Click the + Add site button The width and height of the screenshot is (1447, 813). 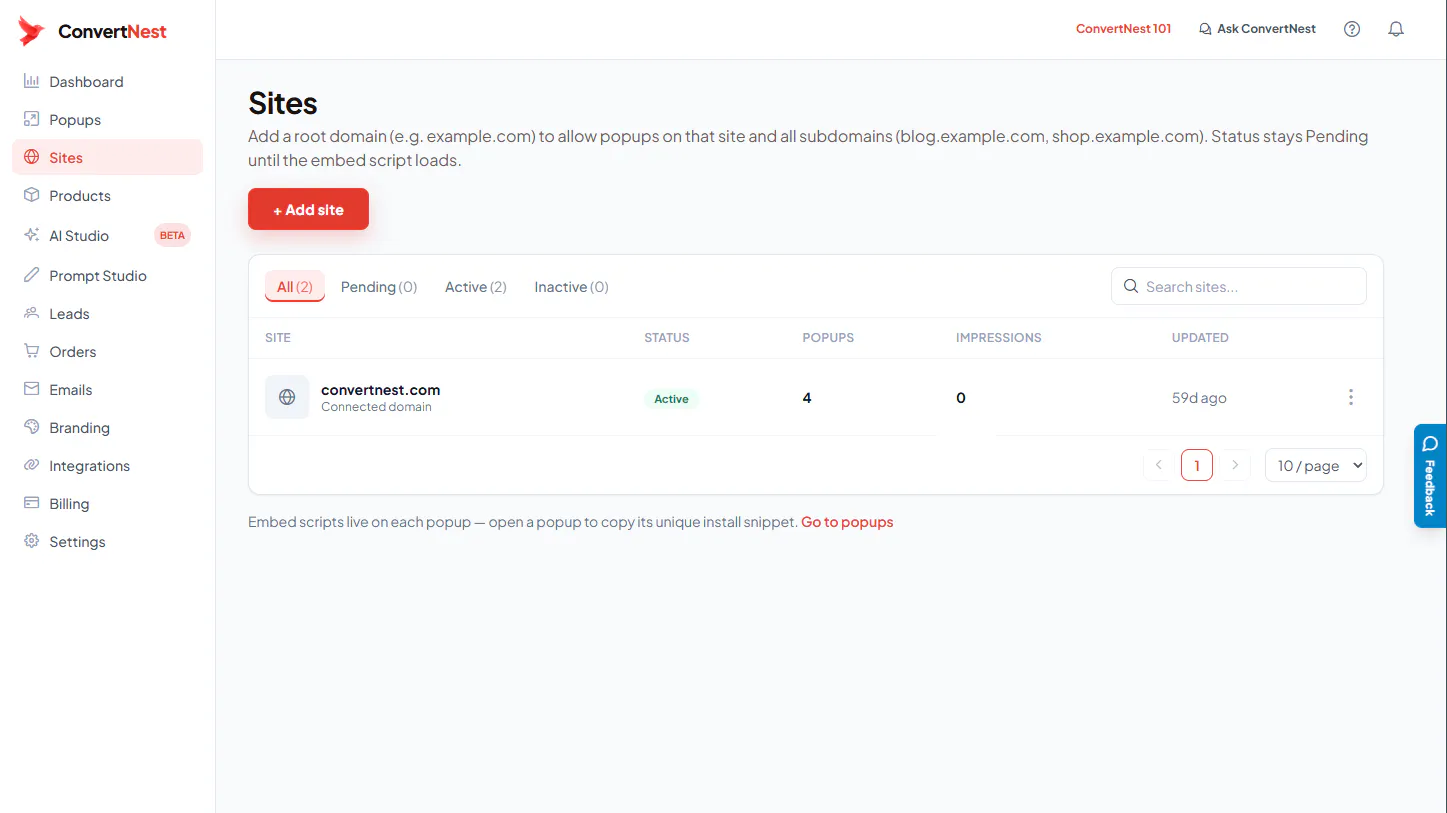(x=308, y=209)
